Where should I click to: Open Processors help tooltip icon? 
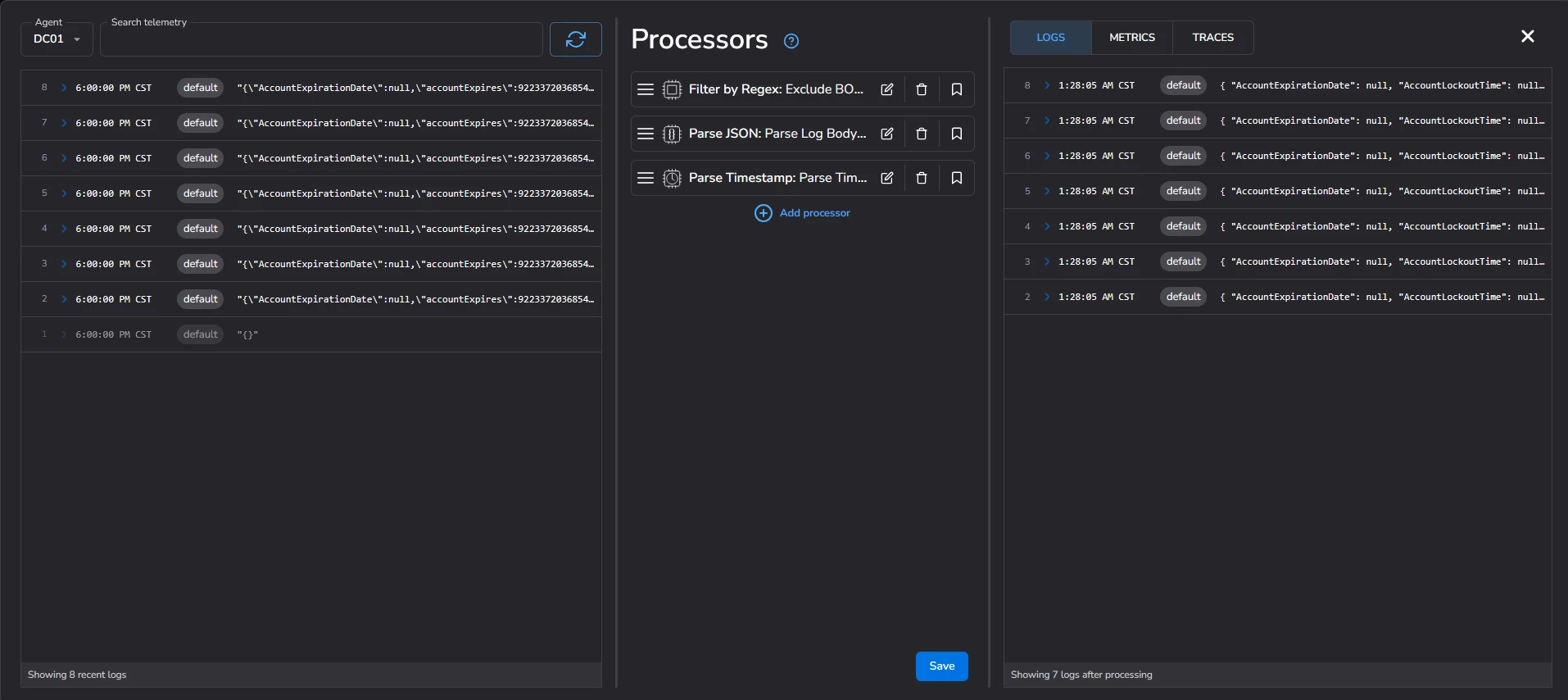pyautogui.click(x=791, y=41)
